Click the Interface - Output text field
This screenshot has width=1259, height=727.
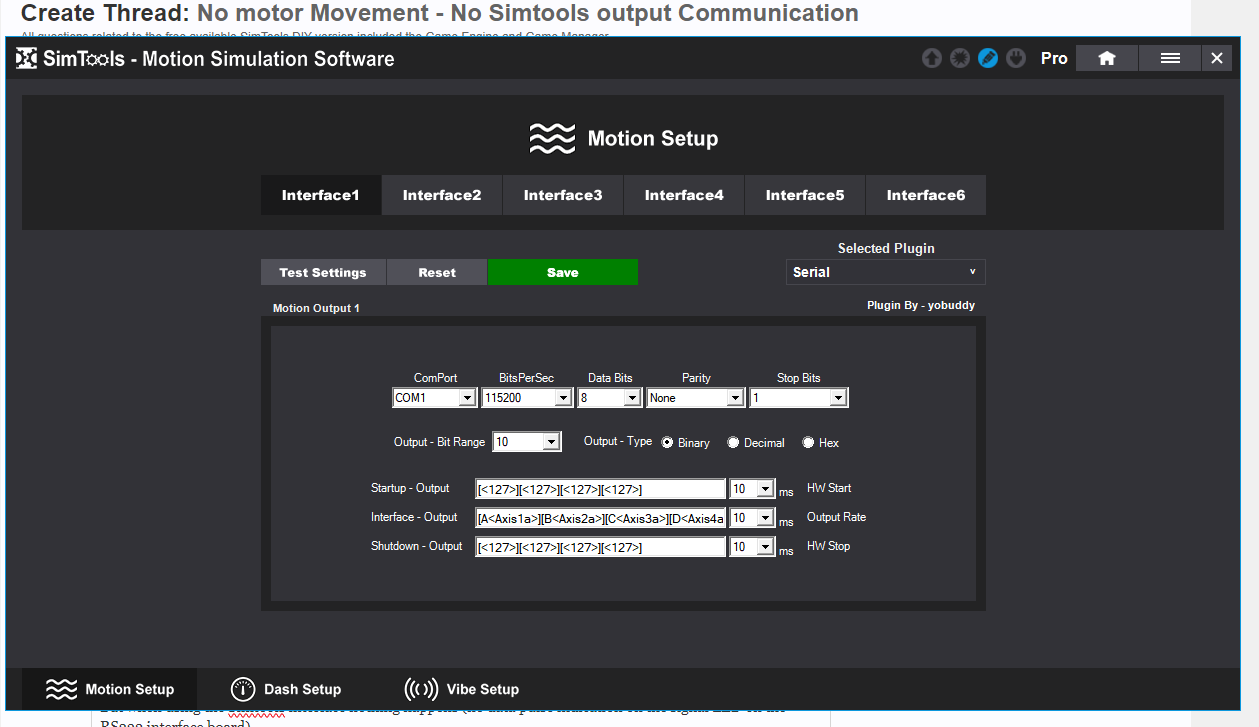(x=601, y=518)
